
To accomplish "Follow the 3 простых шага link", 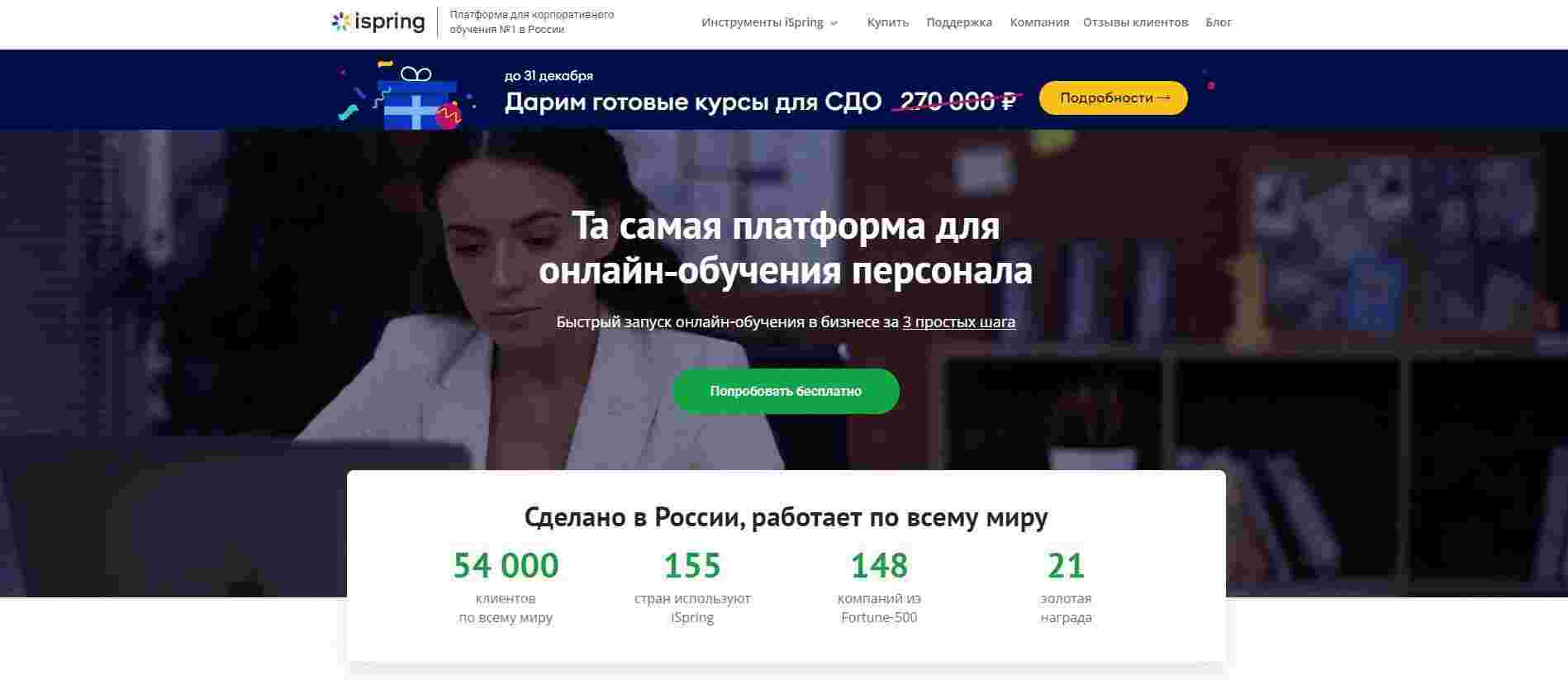I will coord(958,322).
